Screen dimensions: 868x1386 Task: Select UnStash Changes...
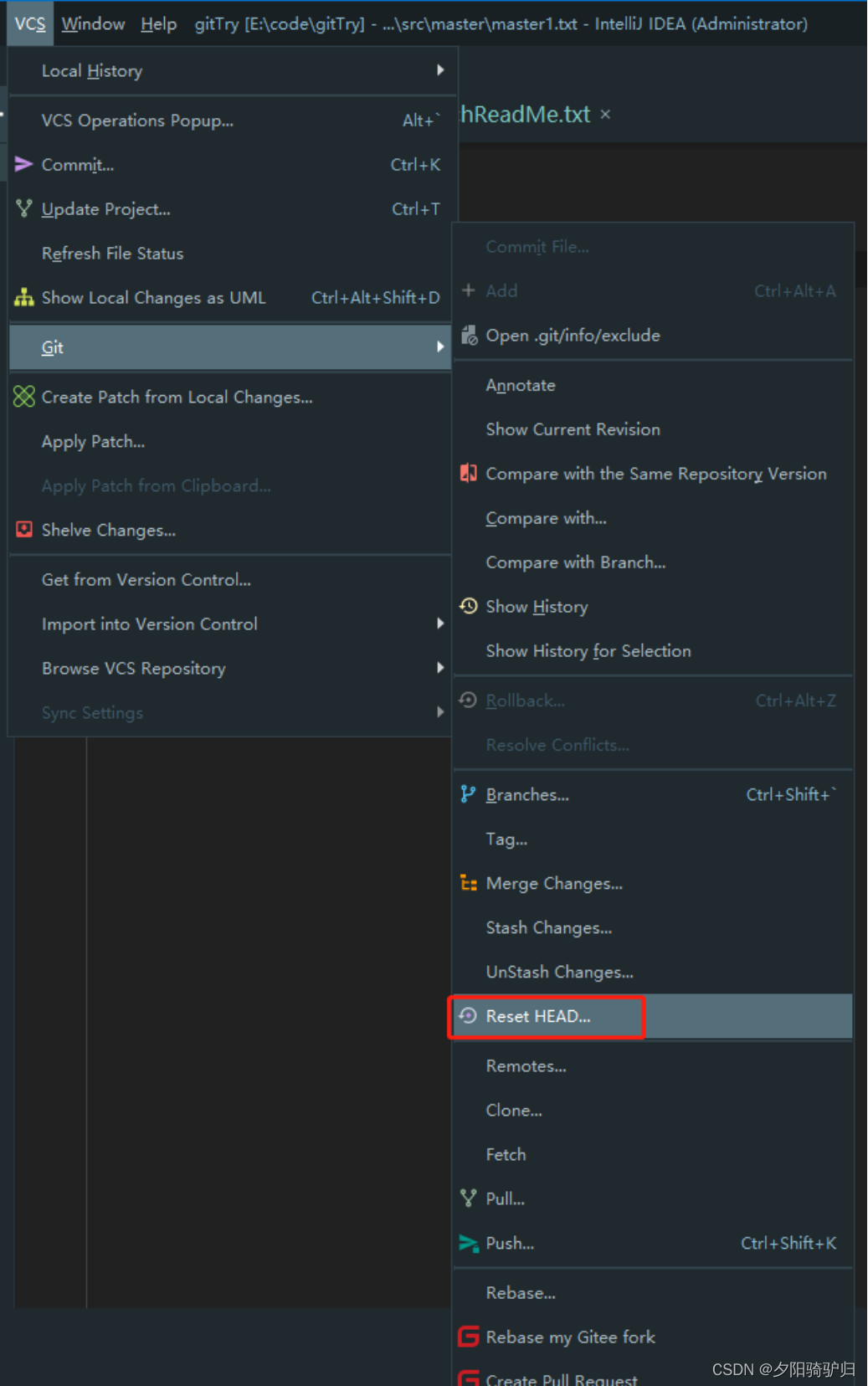pyautogui.click(x=653, y=972)
